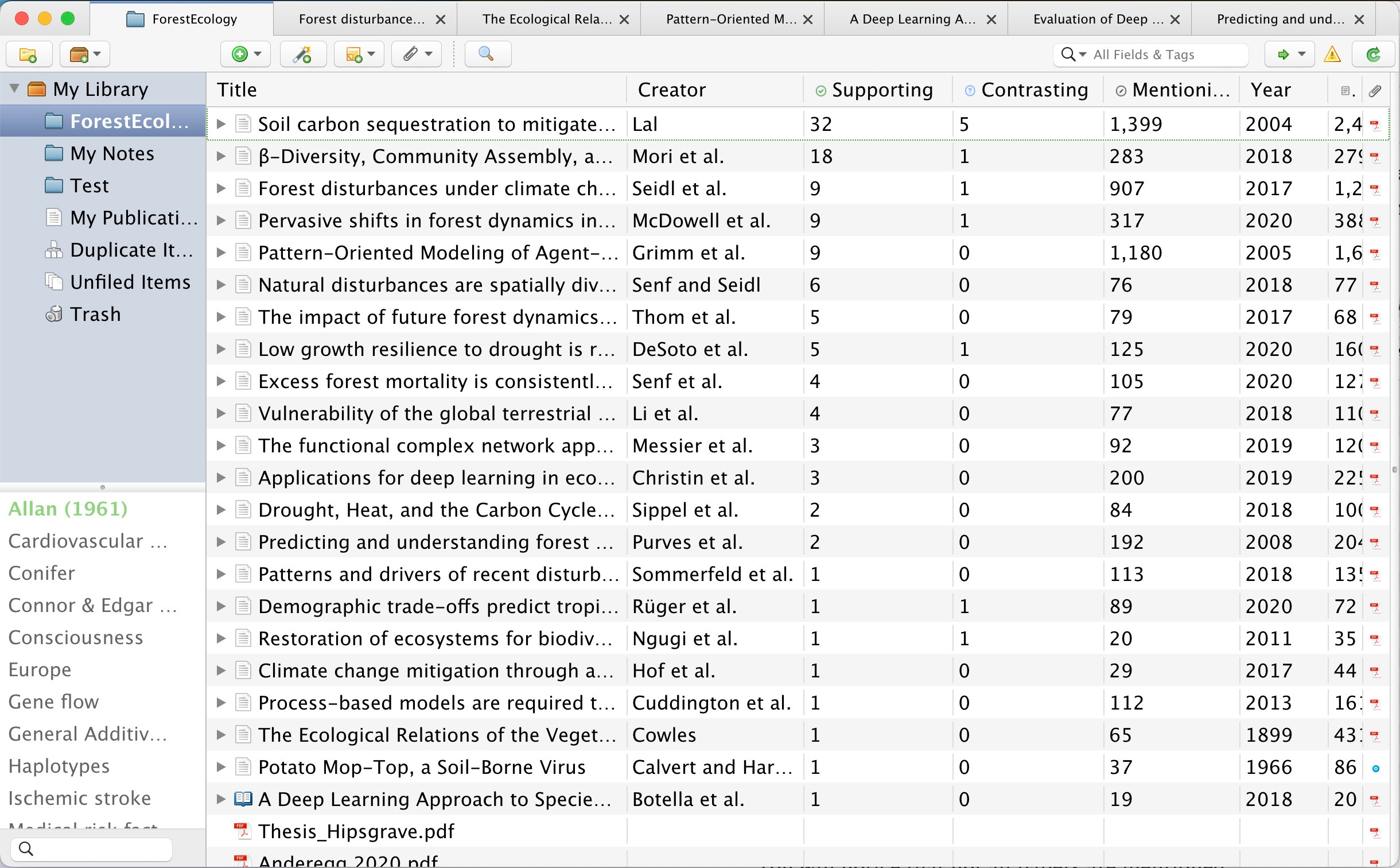Select the Consciousness tag
The width and height of the screenshot is (1400, 868).
(x=76, y=637)
